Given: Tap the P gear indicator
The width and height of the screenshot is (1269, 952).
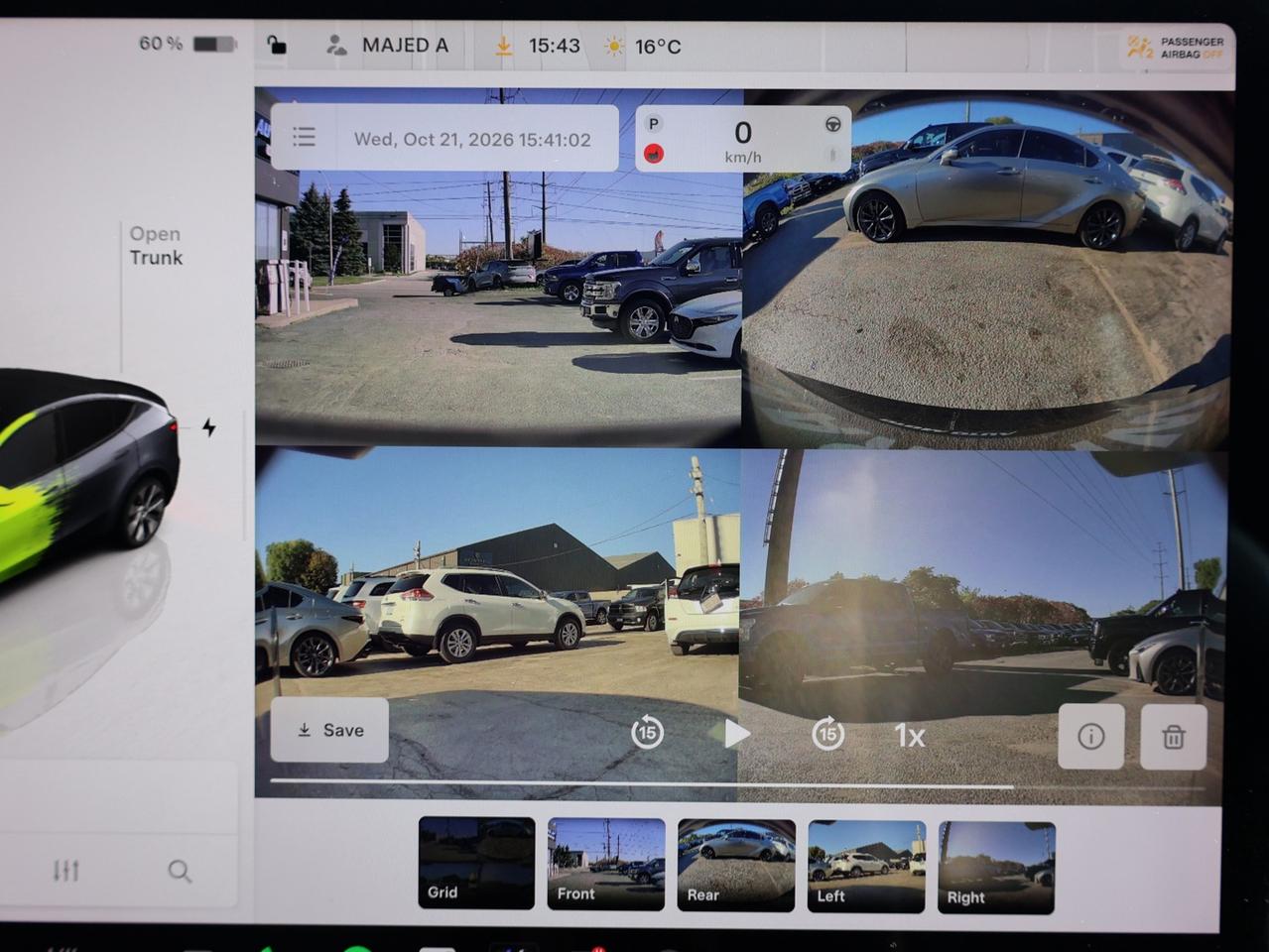Looking at the screenshot, I should 653,124.
